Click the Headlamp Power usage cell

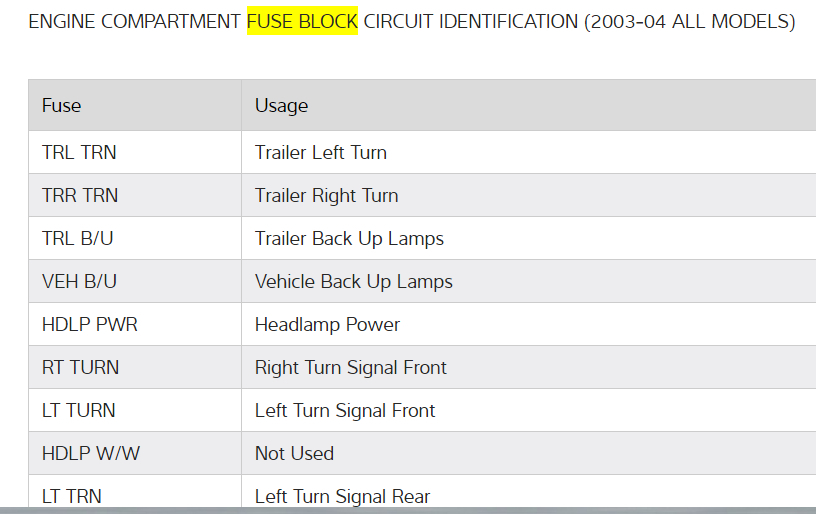(327, 324)
